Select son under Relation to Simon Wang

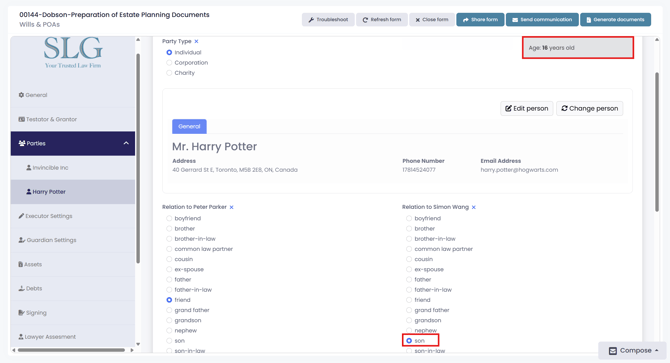point(409,341)
